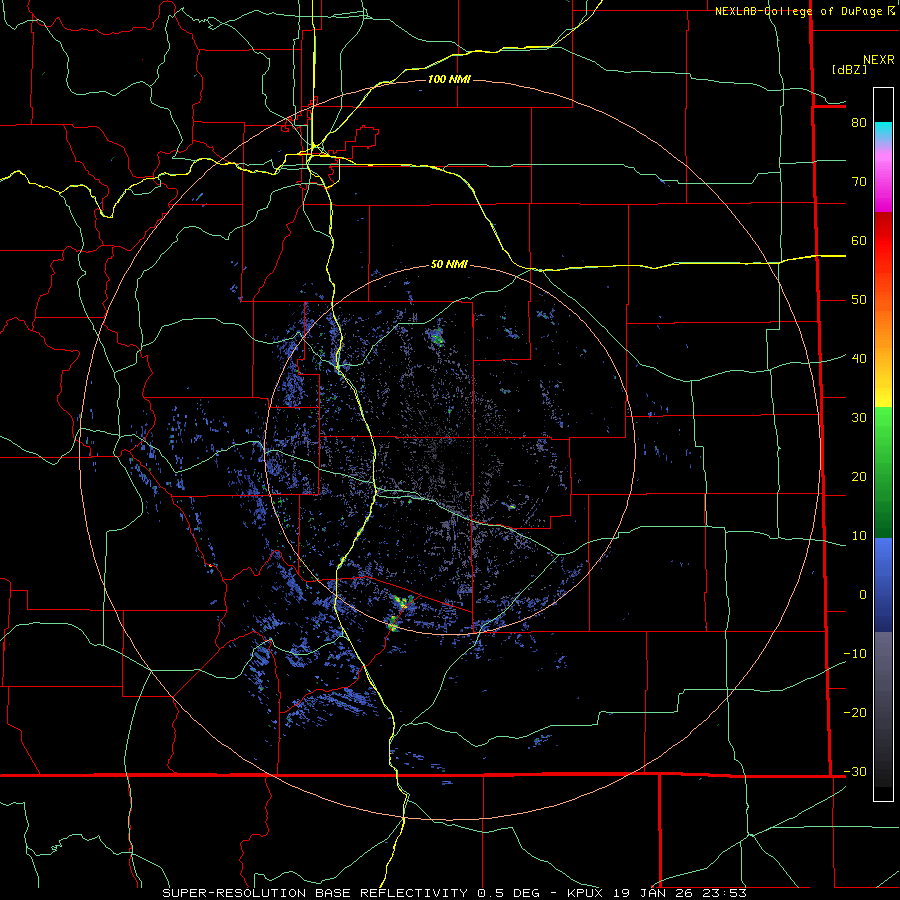Click the 100 NMI range ring label

coord(449,79)
